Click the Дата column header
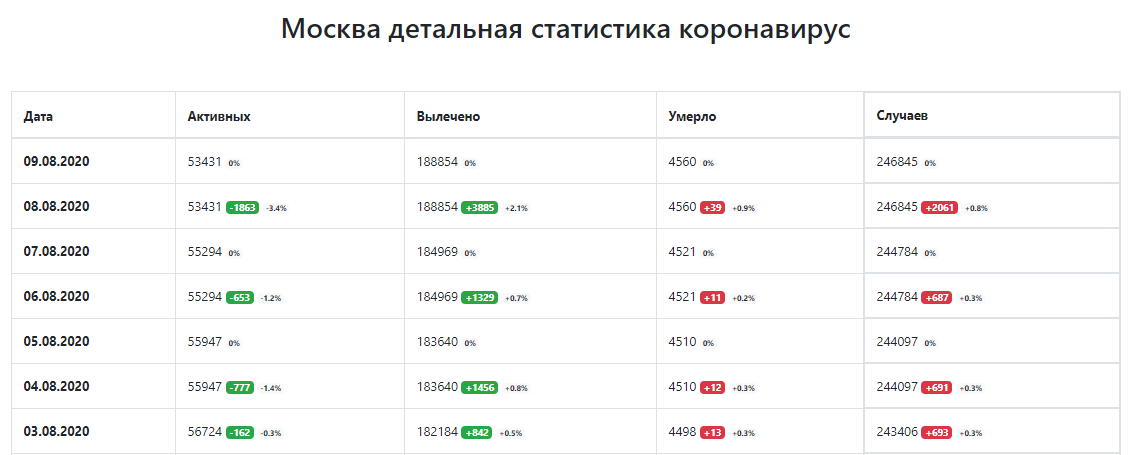1129x455 pixels. (38, 116)
